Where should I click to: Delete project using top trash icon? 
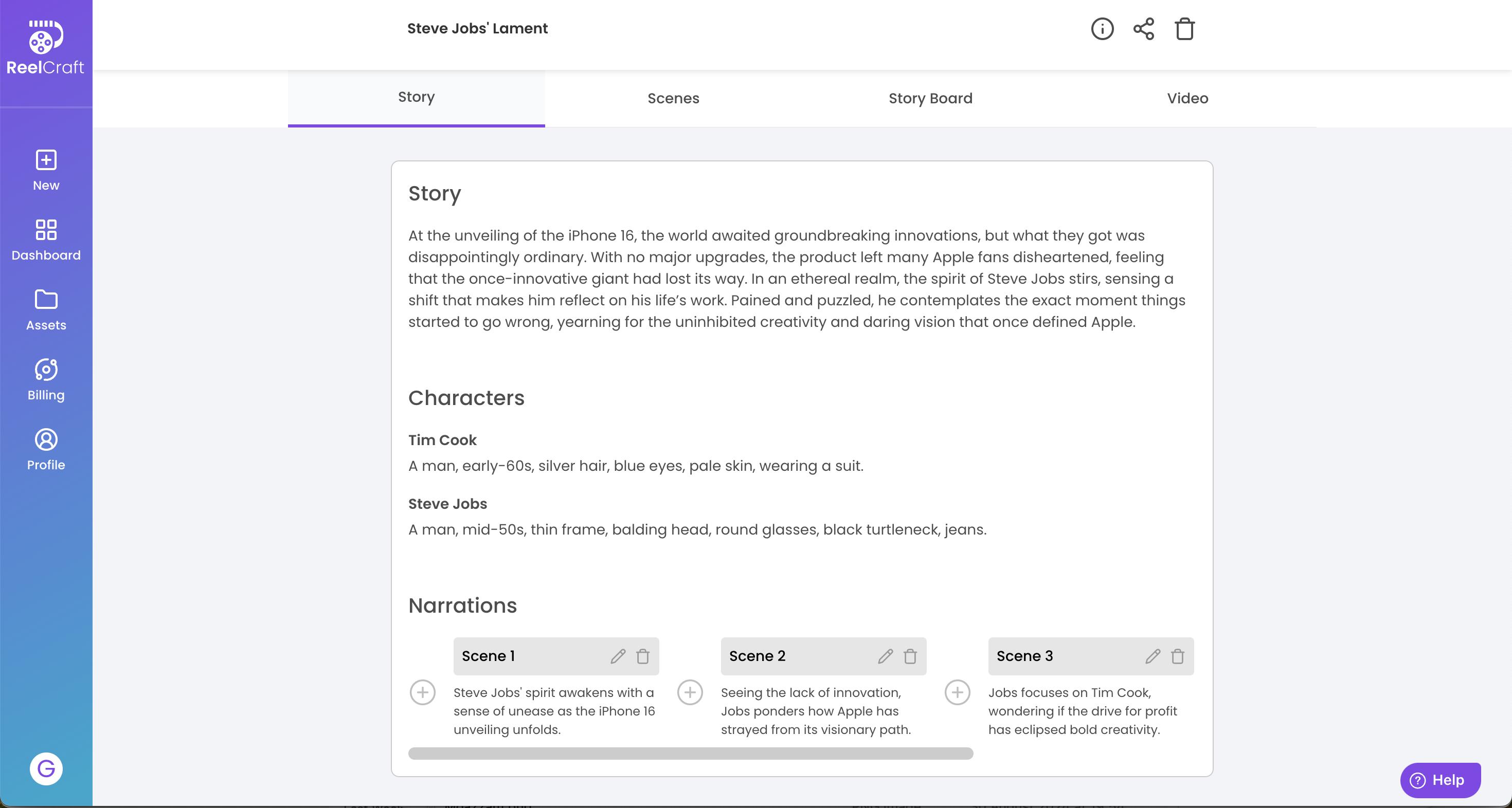[1184, 29]
